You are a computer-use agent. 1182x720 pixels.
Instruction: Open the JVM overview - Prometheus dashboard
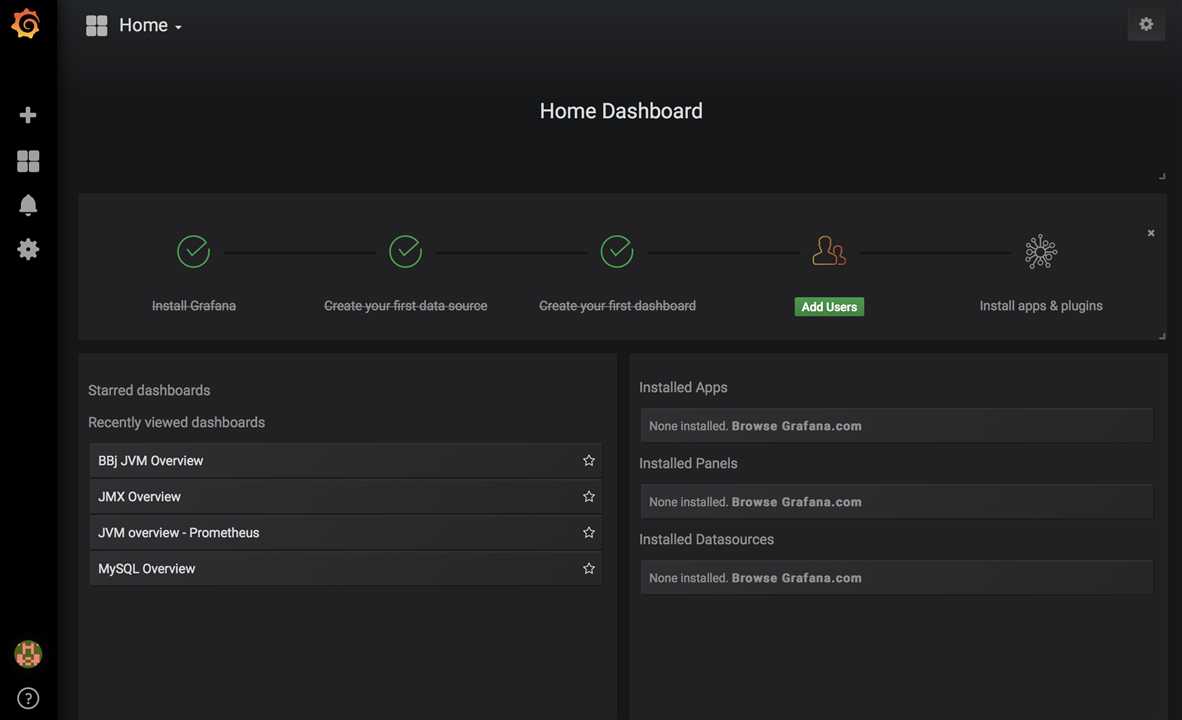point(346,533)
